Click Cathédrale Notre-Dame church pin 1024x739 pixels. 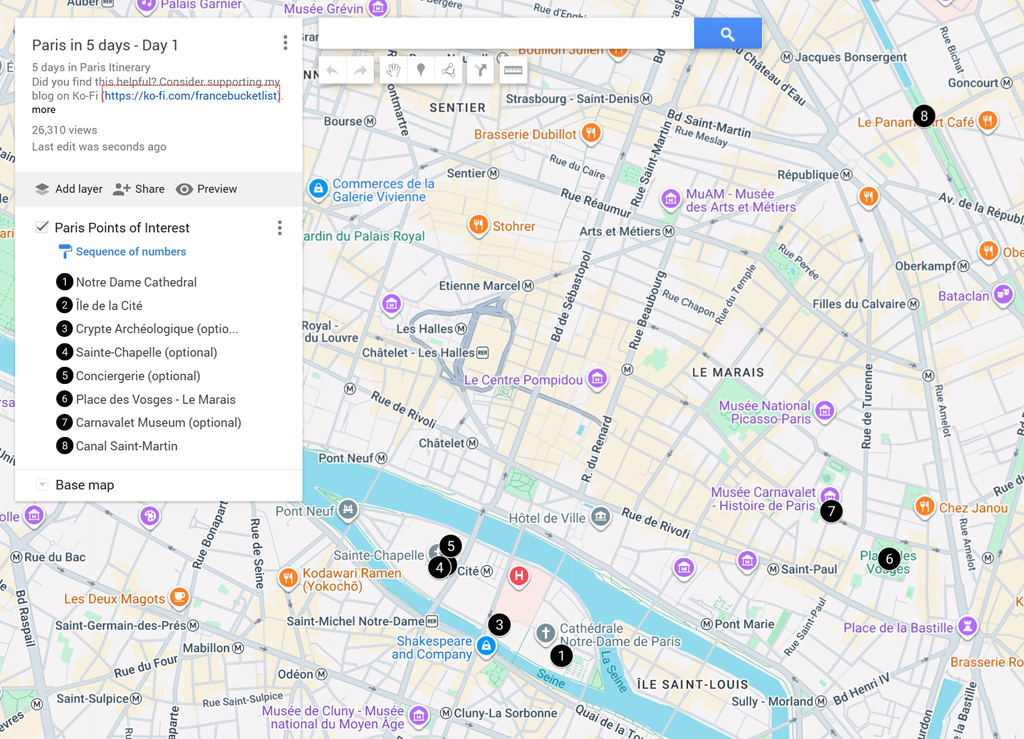pos(545,633)
